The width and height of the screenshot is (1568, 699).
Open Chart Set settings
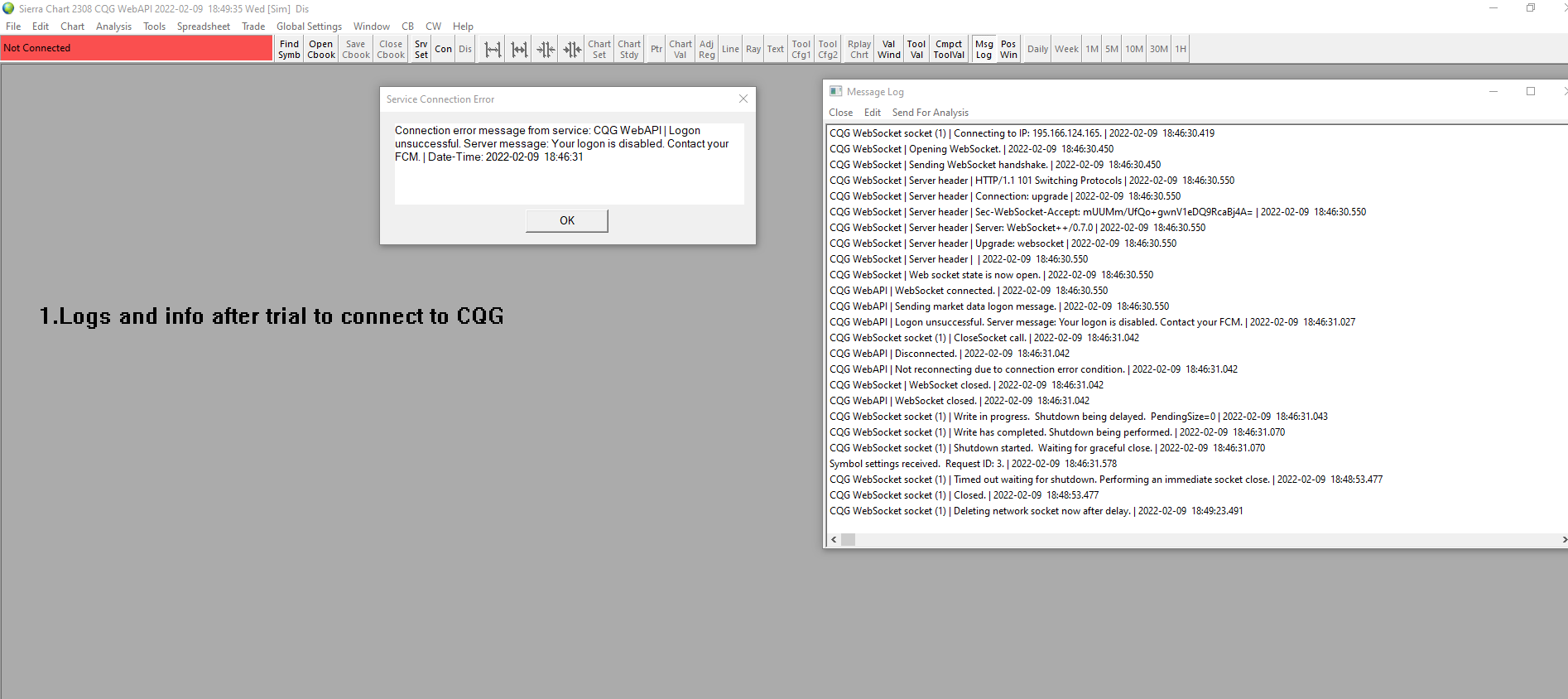(x=599, y=49)
